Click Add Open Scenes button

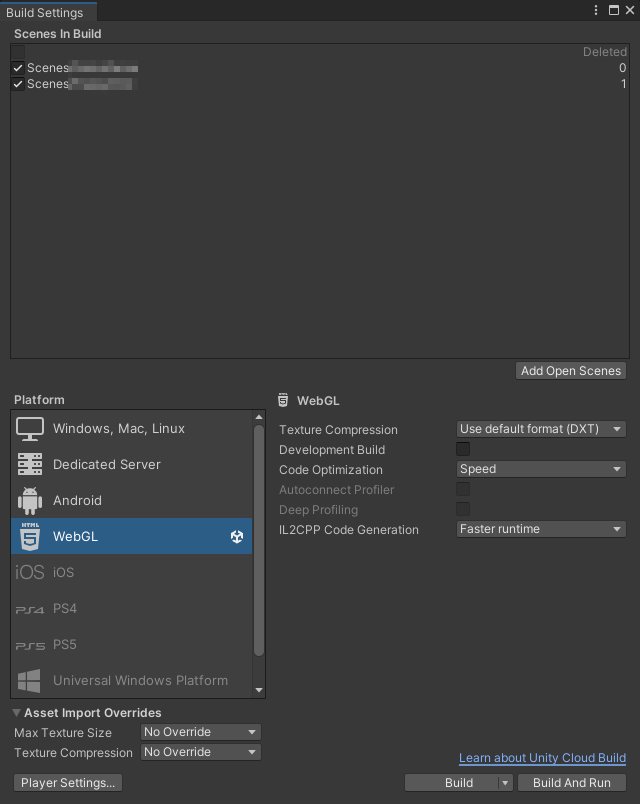click(571, 371)
